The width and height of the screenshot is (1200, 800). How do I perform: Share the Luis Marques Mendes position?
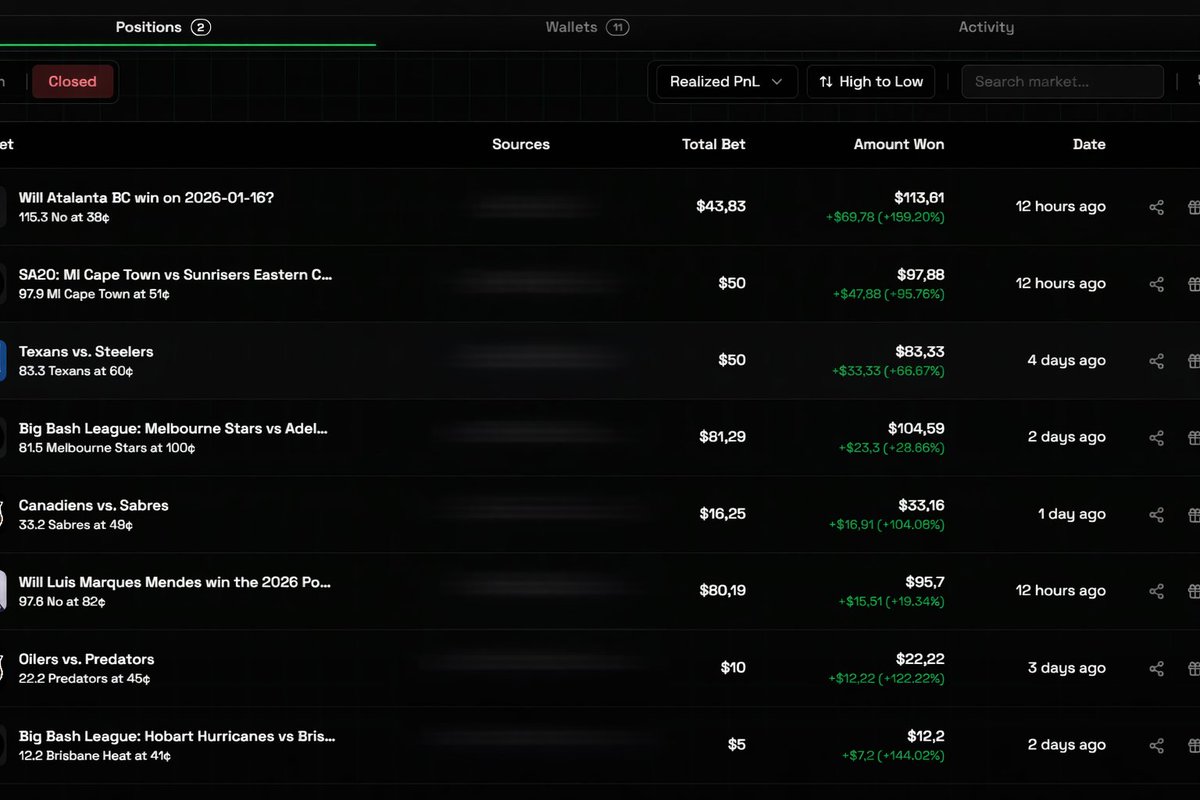click(x=1156, y=591)
